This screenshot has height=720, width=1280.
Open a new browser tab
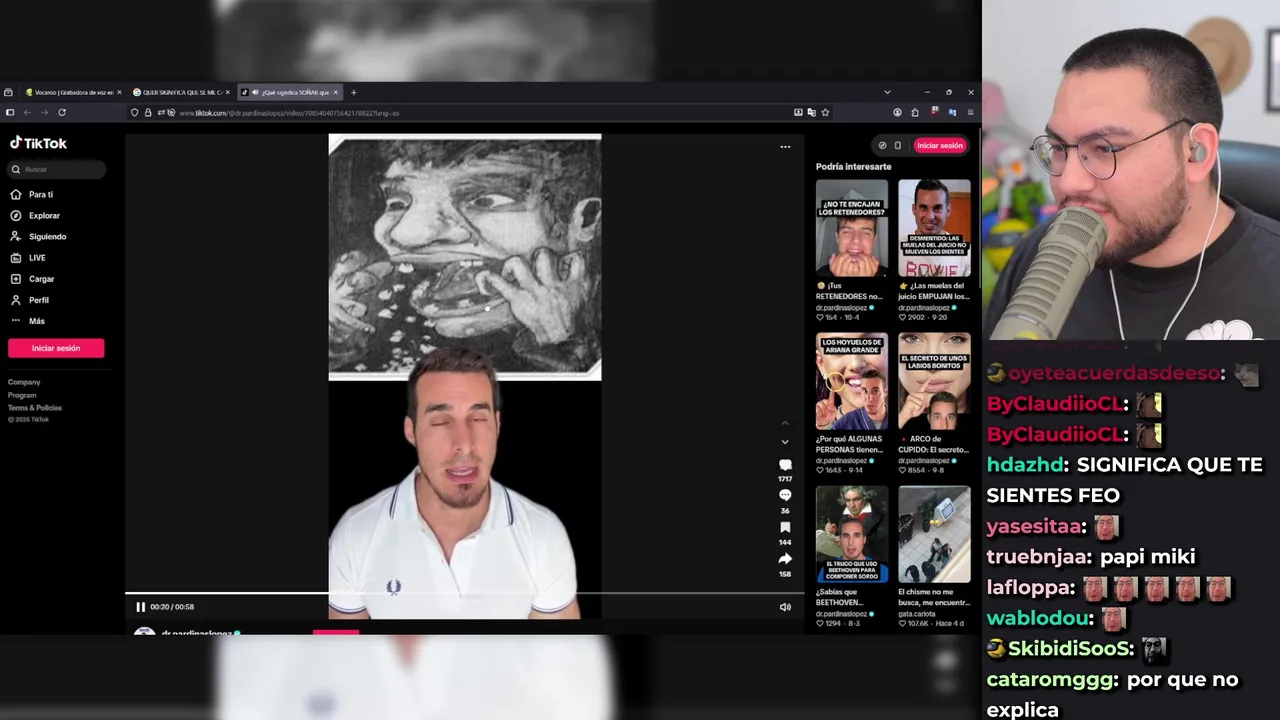pyautogui.click(x=353, y=92)
